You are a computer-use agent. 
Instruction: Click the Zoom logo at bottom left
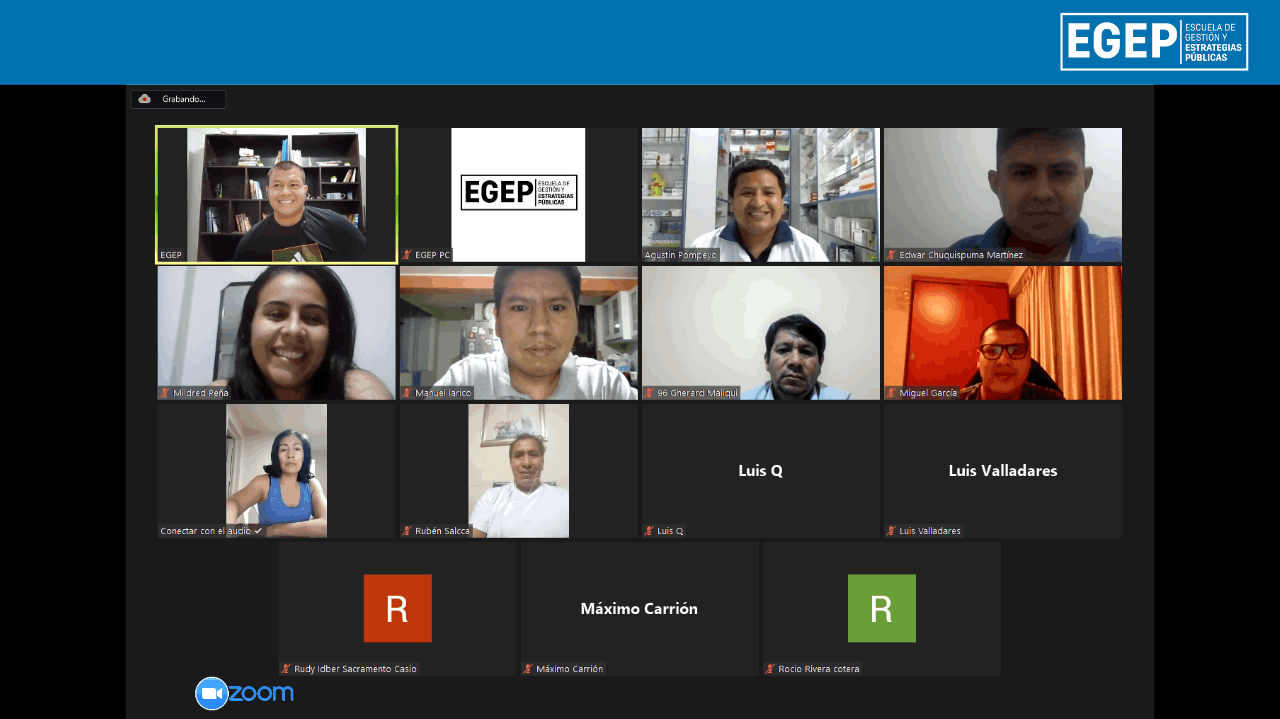[244, 693]
